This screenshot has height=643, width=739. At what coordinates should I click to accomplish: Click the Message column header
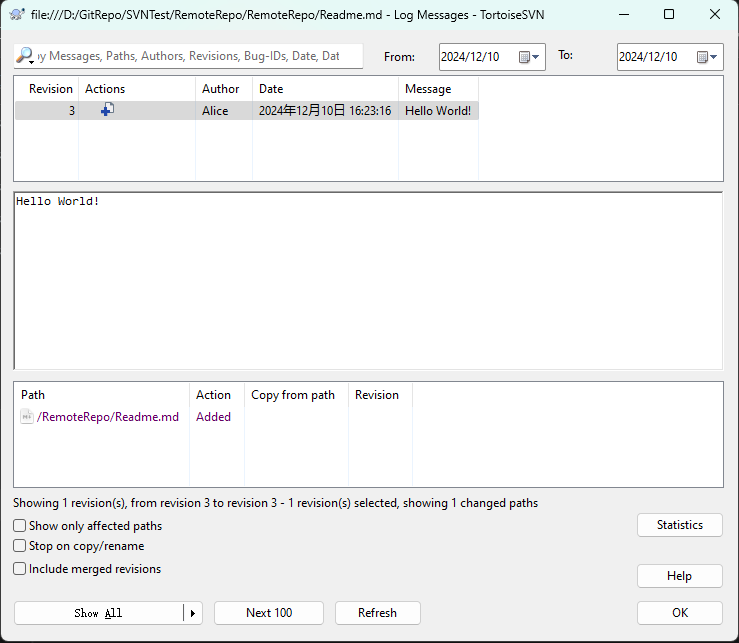pyautogui.click(x=438, y=89)
